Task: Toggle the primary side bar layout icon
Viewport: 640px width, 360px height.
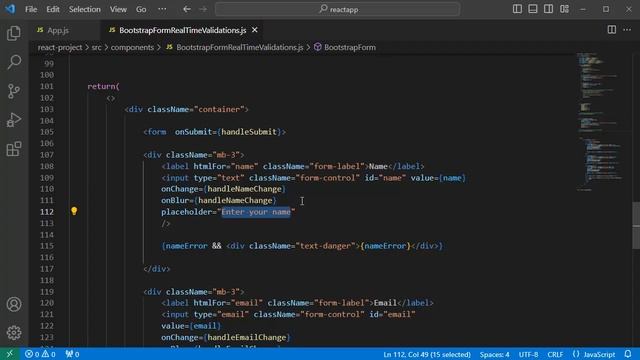Action: pyautogui.click(x=517, y=9)
